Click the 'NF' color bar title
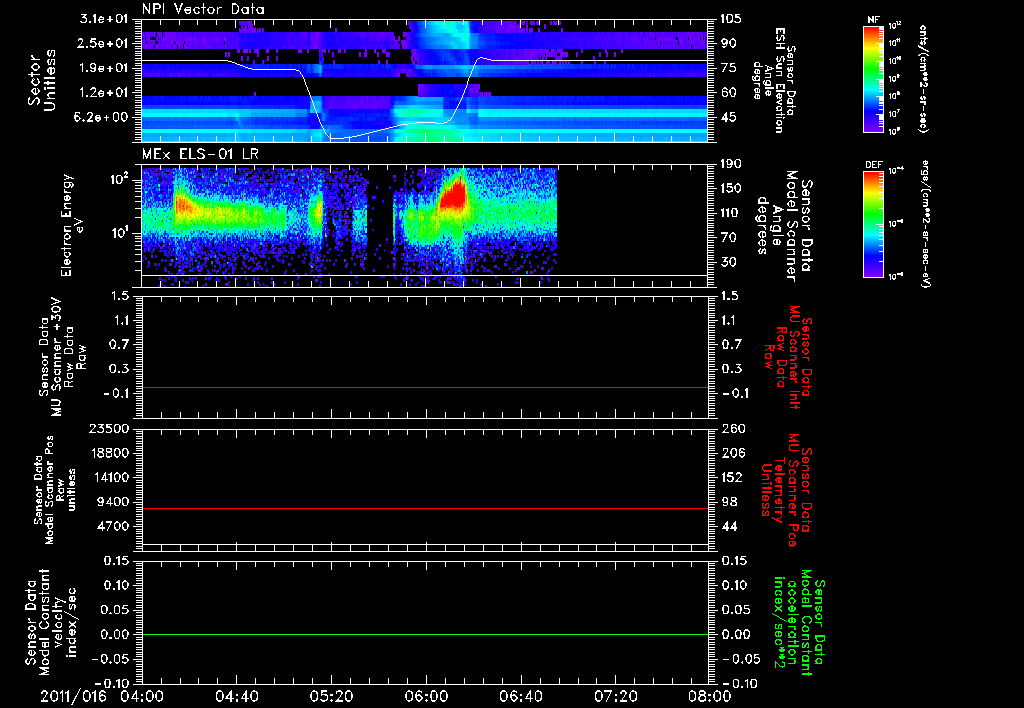This screenshot has width=1024, height=708. (x=874, y=20)
